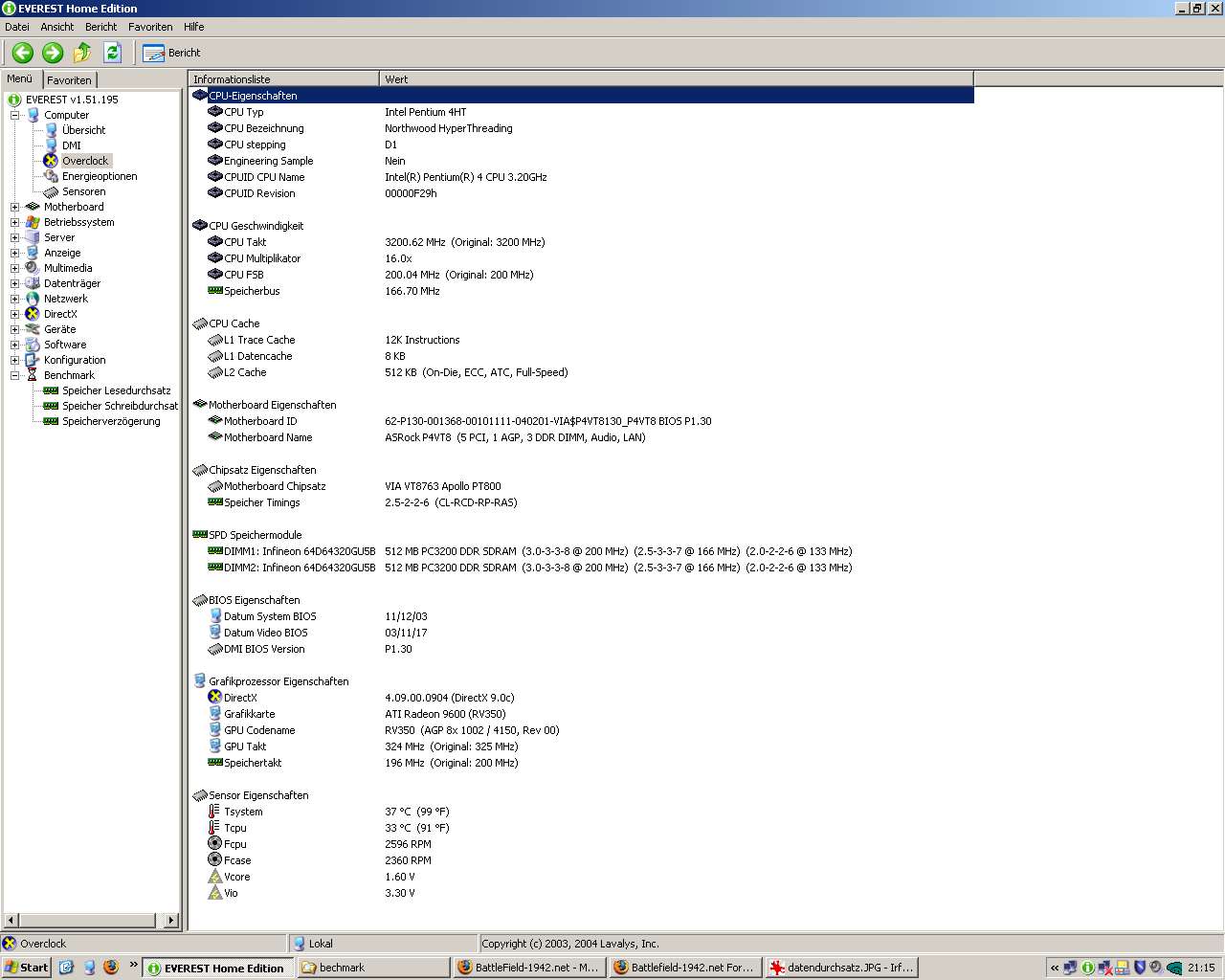Click the Konfiguration tree item icon
Image resolution: width=1225 pixels, height=980 pixels.
coord(33,360)
